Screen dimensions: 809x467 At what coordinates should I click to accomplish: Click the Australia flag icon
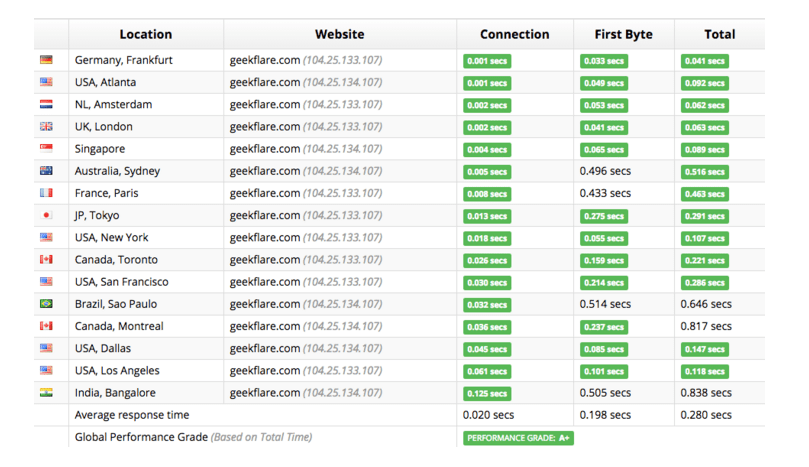click(x=46, y=171)
